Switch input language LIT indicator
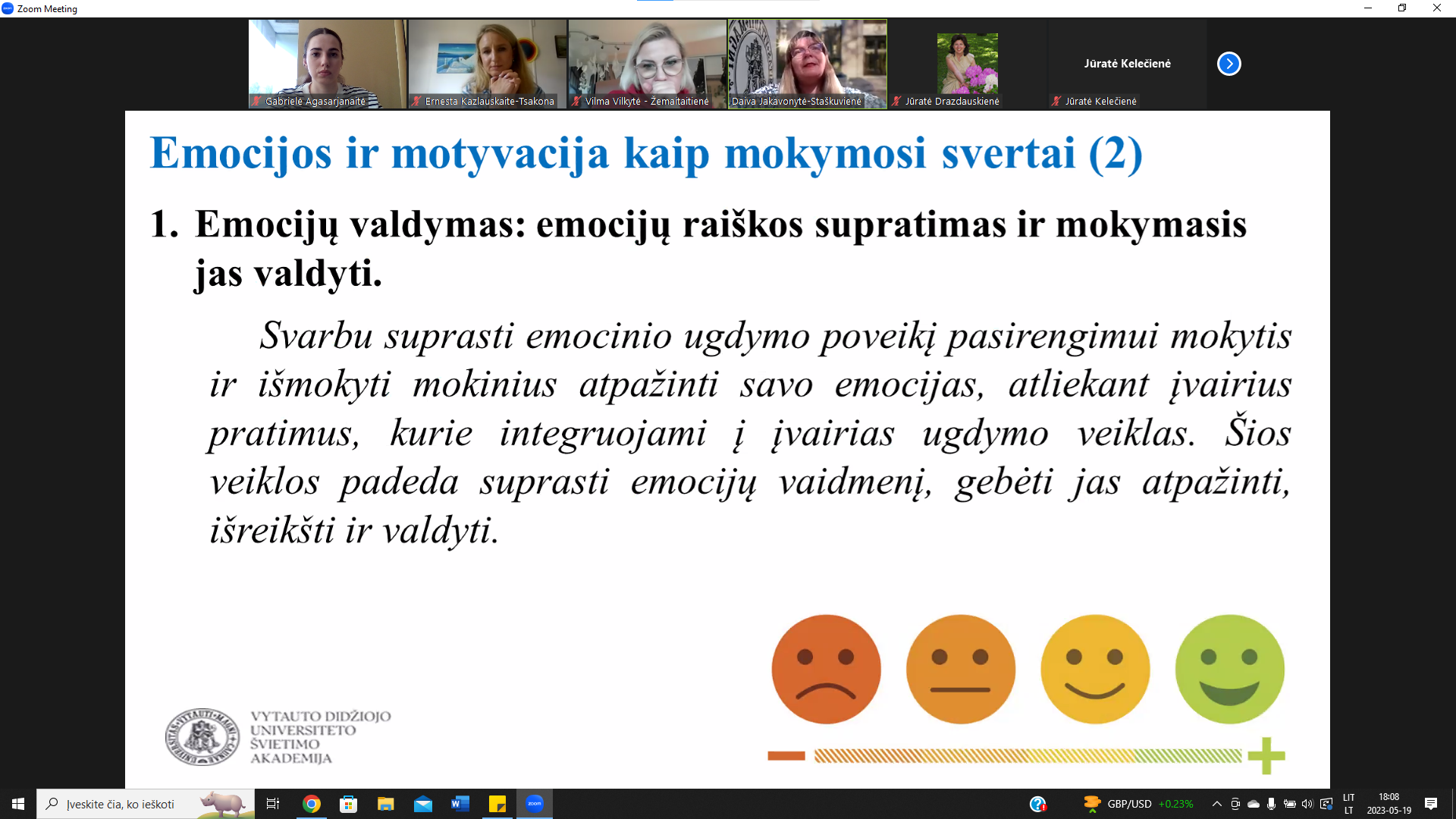The width and height of the screenshot is (1456, 819). click(1349, 804)
